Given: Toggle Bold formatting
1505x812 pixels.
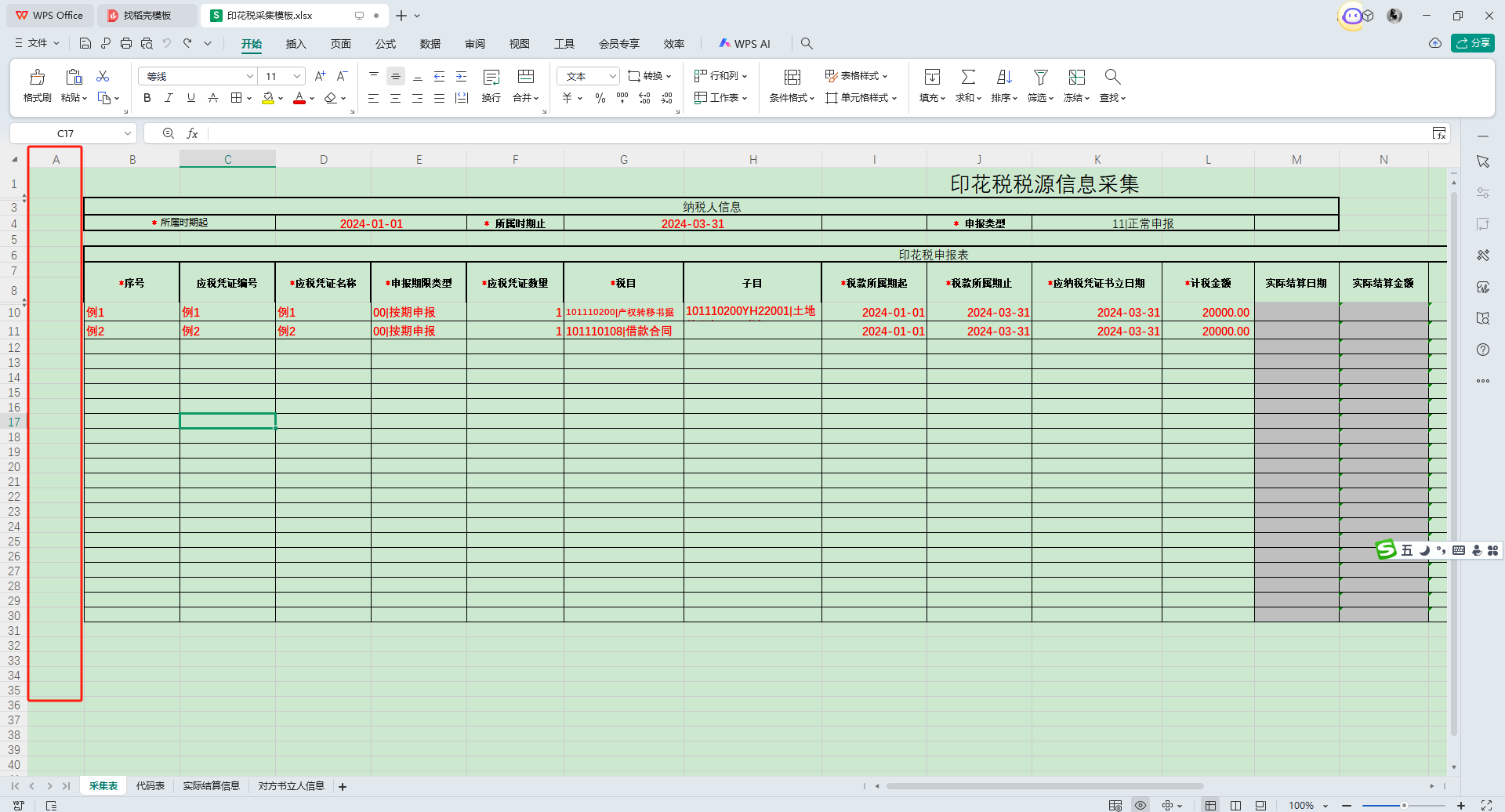Looking at the screenshot, I should coord(147,98).
